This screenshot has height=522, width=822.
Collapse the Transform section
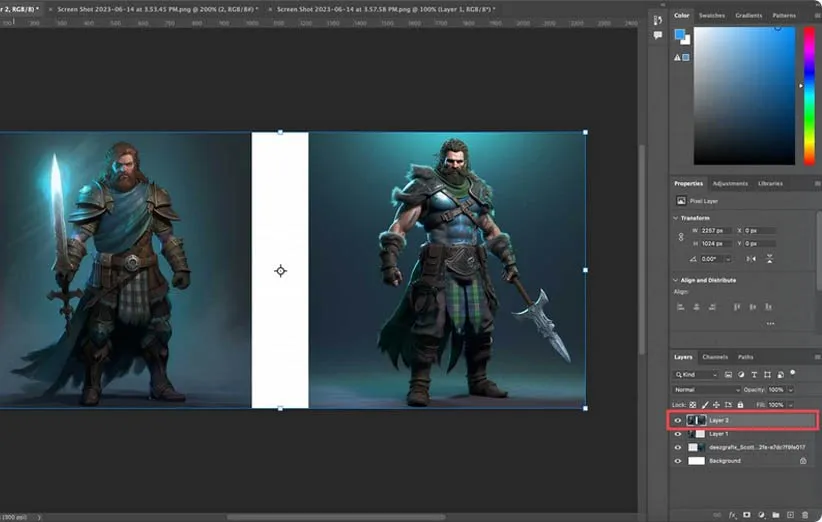(677, 217)
